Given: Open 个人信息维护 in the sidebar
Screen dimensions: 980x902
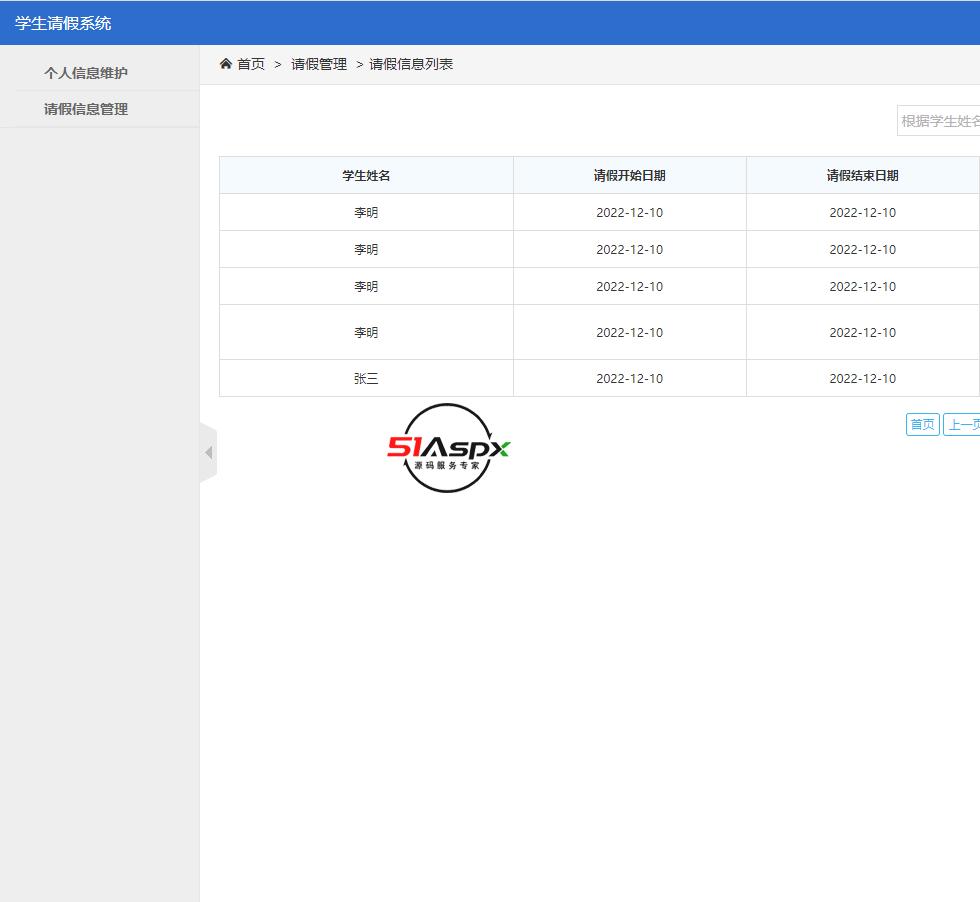Looking at the screenshot, I should (86, 73).
